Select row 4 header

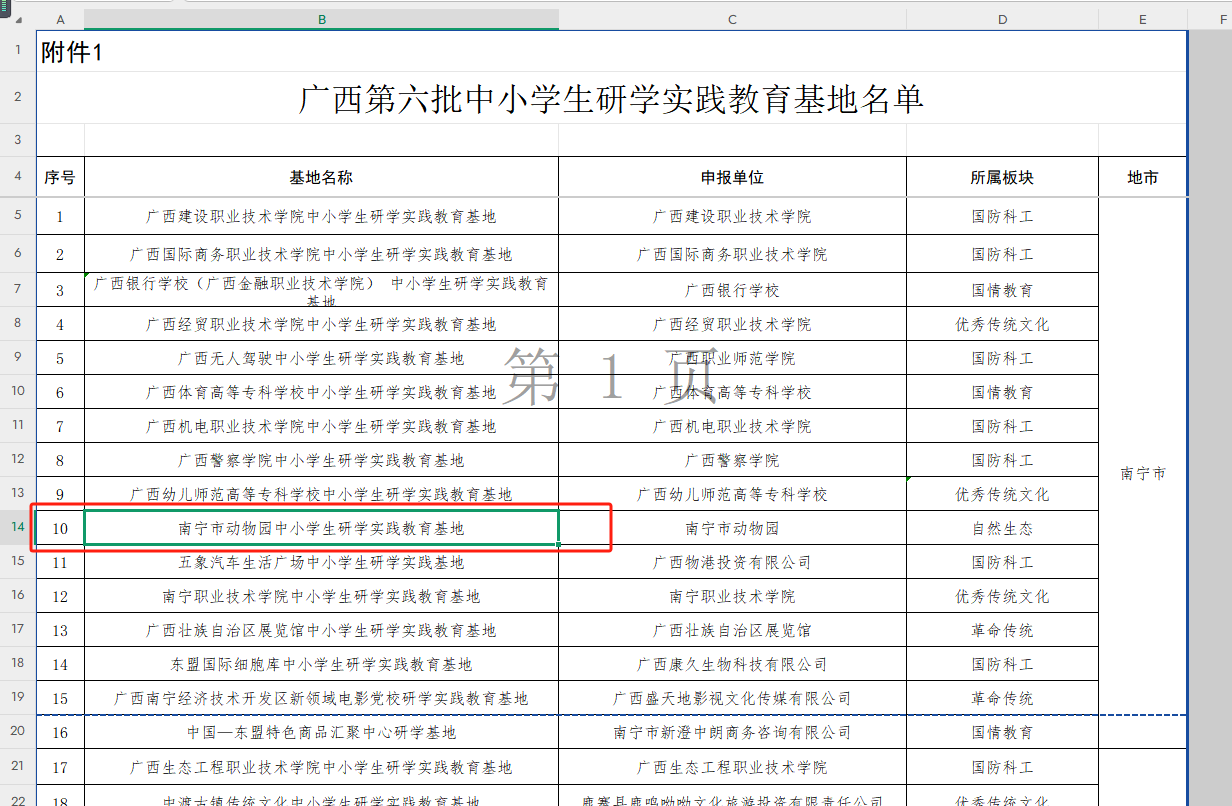[x=18, y=177]
